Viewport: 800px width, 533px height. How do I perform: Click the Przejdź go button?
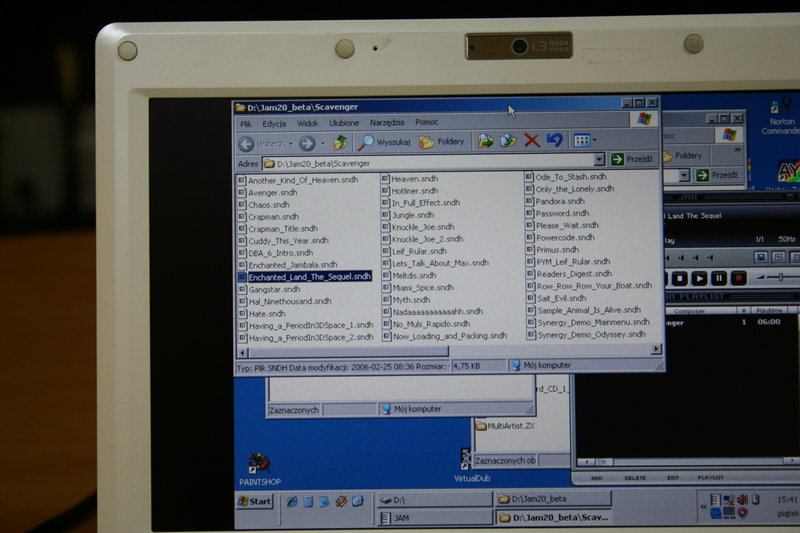[x=632, y=160]
